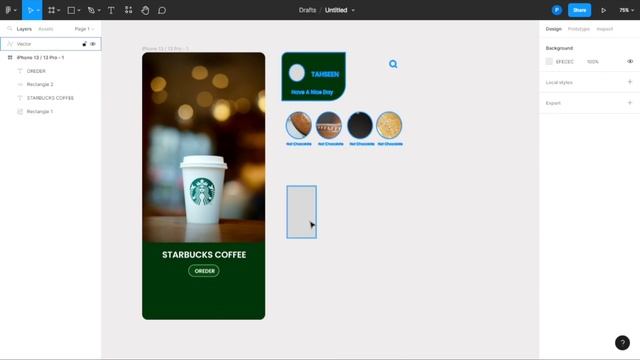This screenshot has height=360, width=640.
Task: Click the background color swatch
Action: [x=549, y=61]
